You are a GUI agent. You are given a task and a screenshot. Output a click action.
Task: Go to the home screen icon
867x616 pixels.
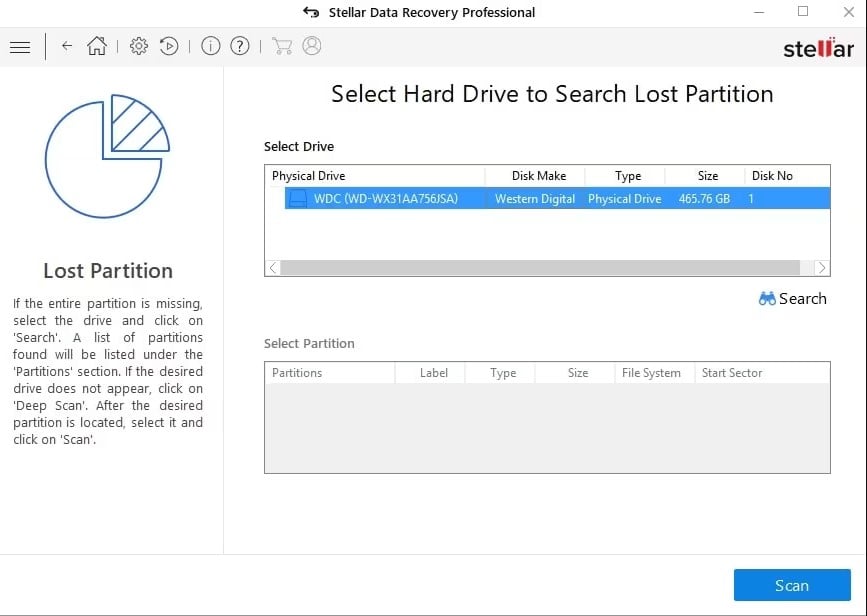(97, 46)
